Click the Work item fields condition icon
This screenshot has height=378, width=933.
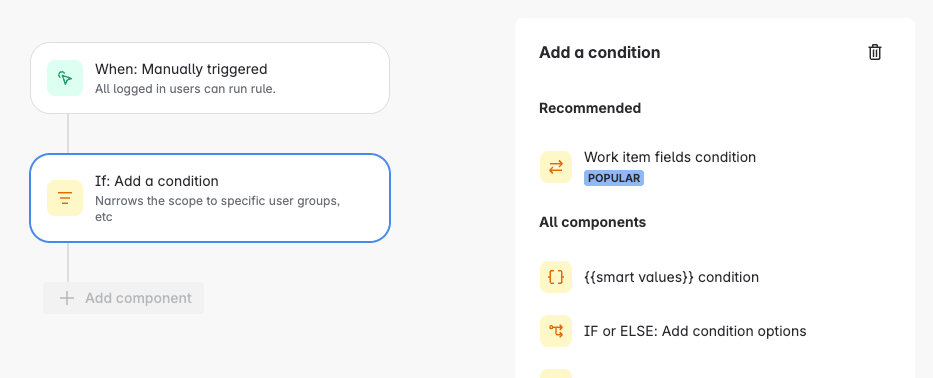(x=556, y=167)
